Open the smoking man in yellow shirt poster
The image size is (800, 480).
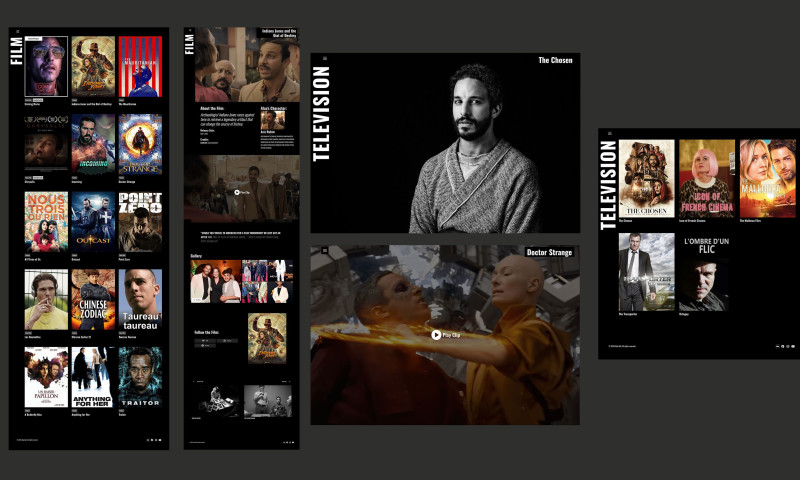click(46, 299)
